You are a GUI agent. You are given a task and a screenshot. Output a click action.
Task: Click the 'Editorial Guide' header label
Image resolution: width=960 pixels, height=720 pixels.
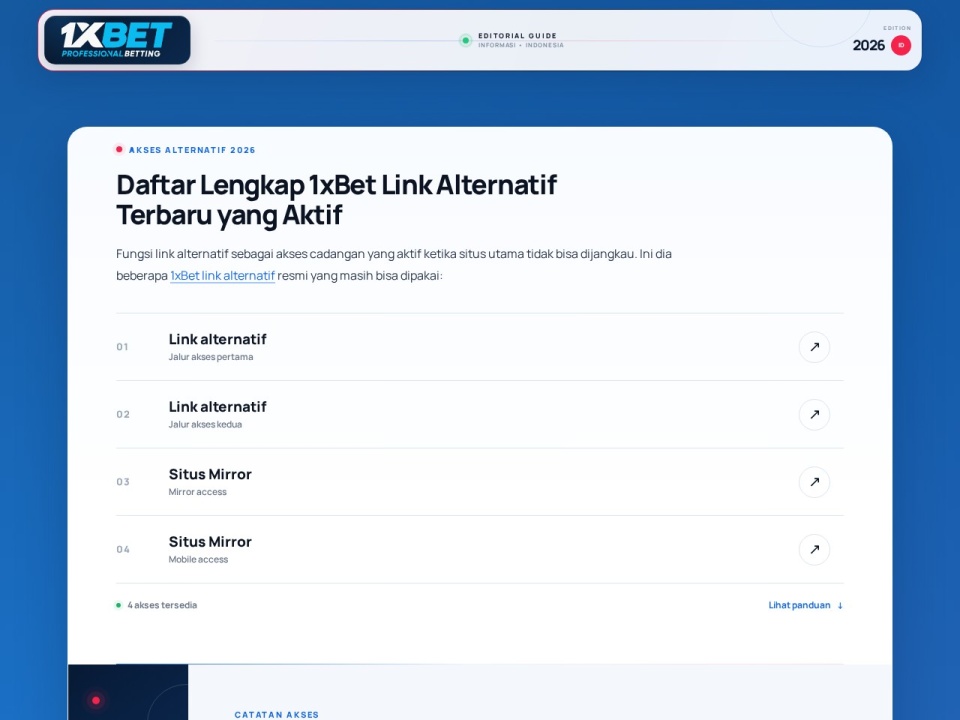point(517,36)
